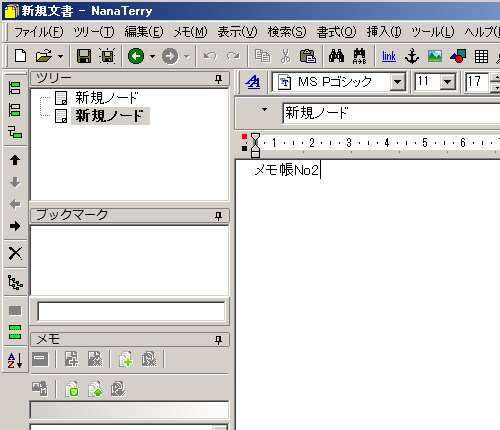Toggle pin on the ツリー panel

pyautogui.click(x=218, y=79)
